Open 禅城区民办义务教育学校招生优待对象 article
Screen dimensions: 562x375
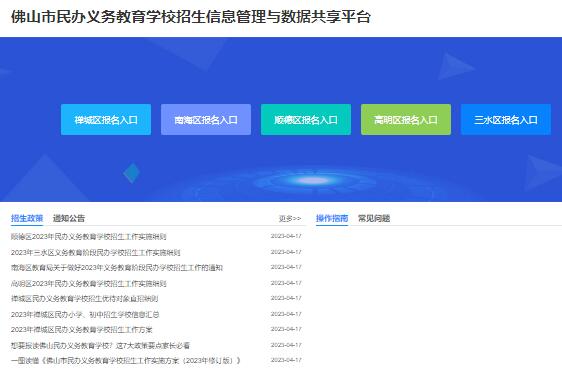(85, 299)
